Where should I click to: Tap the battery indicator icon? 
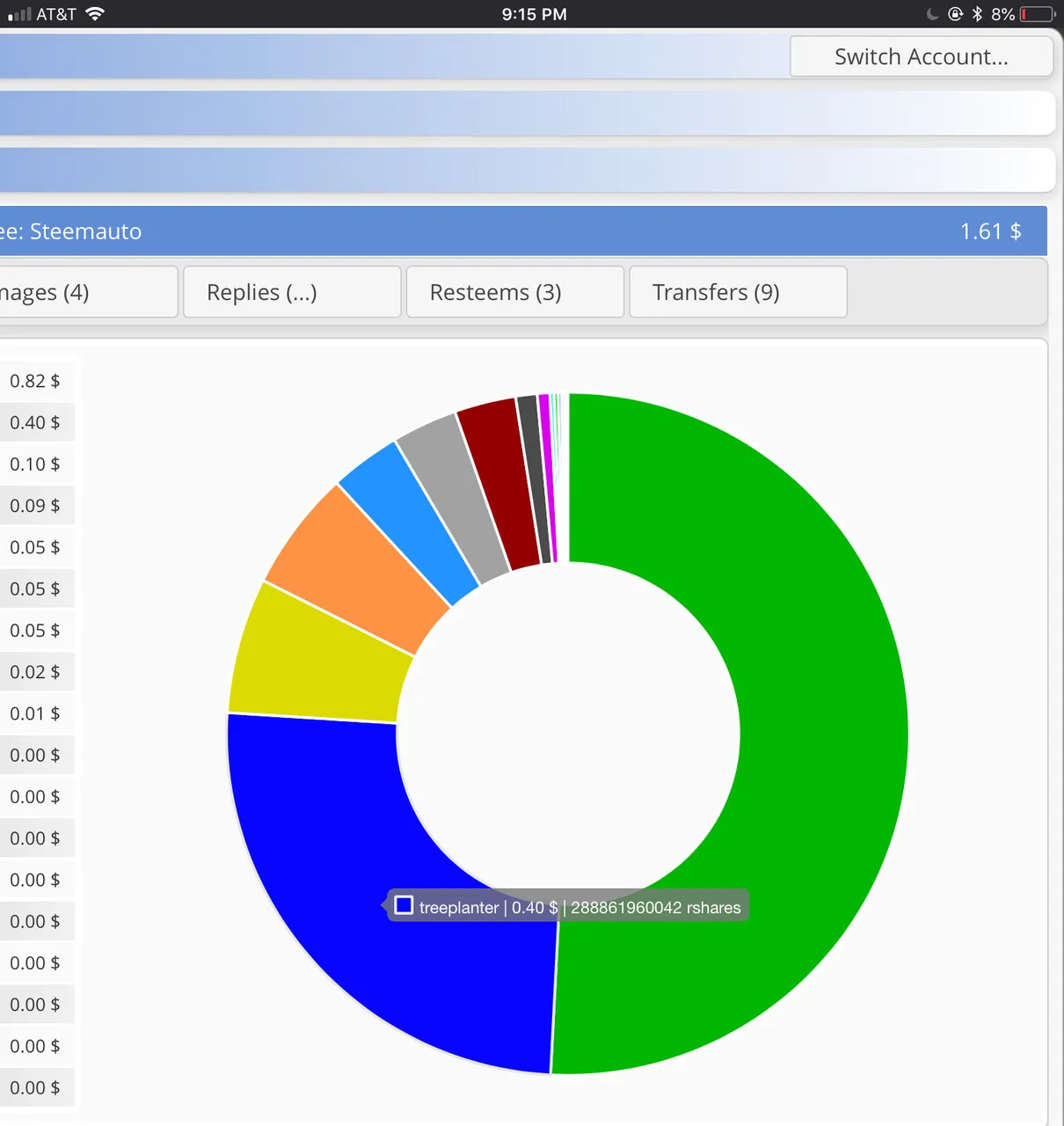click(x=1038, y=14)
